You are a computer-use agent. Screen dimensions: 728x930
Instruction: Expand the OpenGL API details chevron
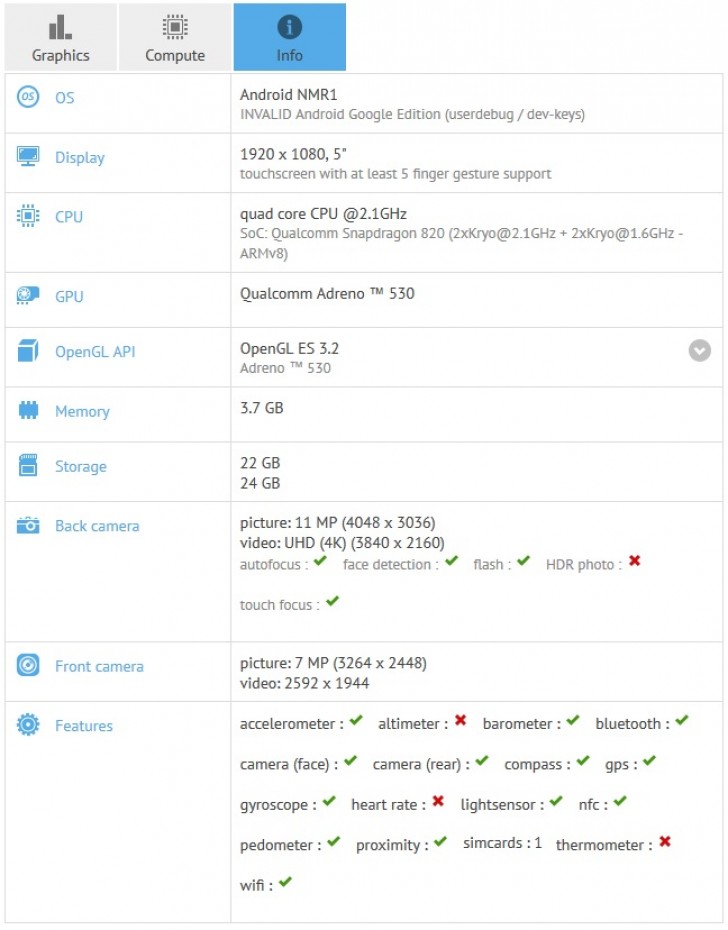tap(698, 351)
